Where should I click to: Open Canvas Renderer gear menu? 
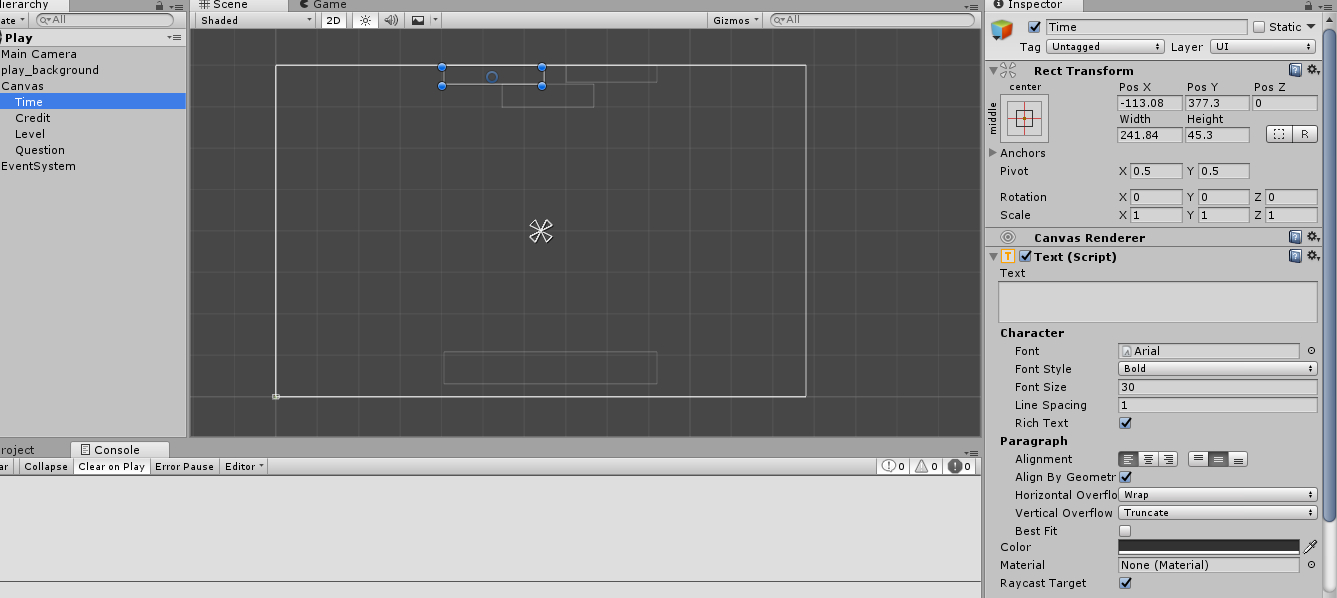tap(1312, 237)
